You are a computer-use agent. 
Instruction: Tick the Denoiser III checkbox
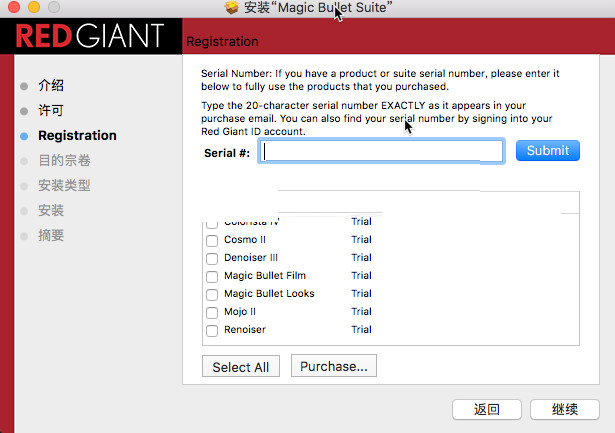coord(212,258)
